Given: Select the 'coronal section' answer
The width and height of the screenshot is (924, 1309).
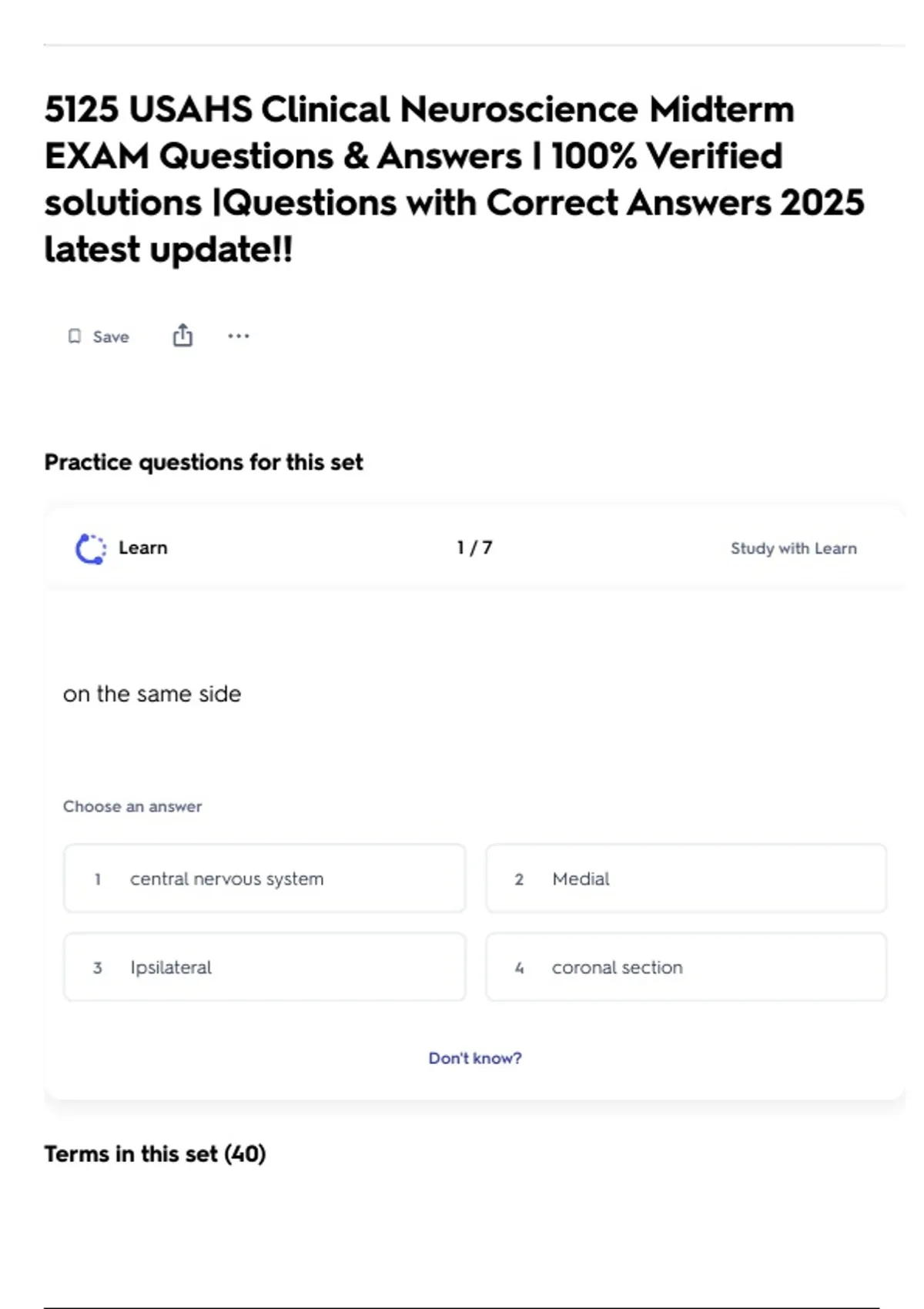Looking at the screenshot, I should pyautogui.click(x=685, y=967).
